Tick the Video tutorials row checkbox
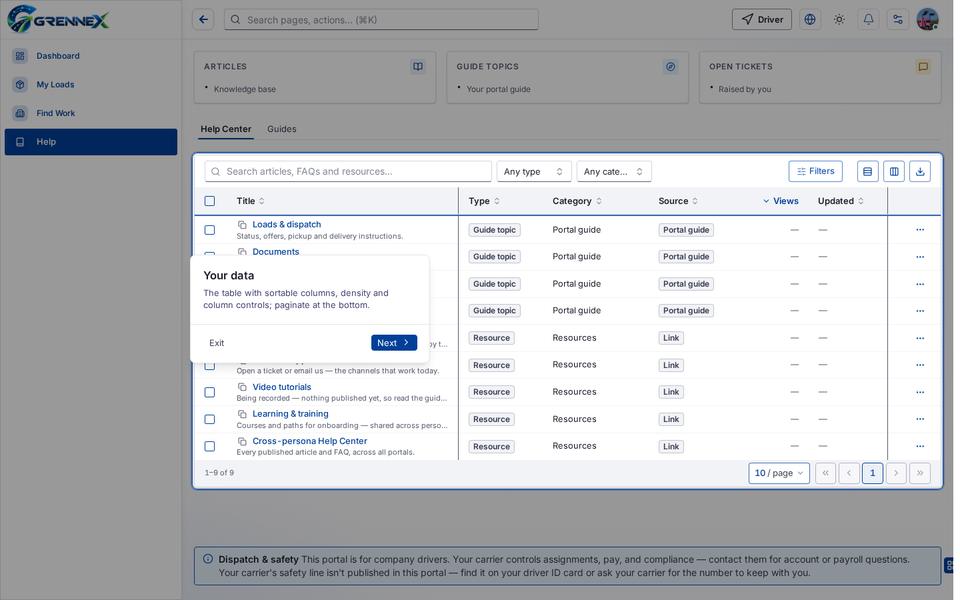Image resolution: width=960 pixels, height=600 pixels. coord(209,392)
